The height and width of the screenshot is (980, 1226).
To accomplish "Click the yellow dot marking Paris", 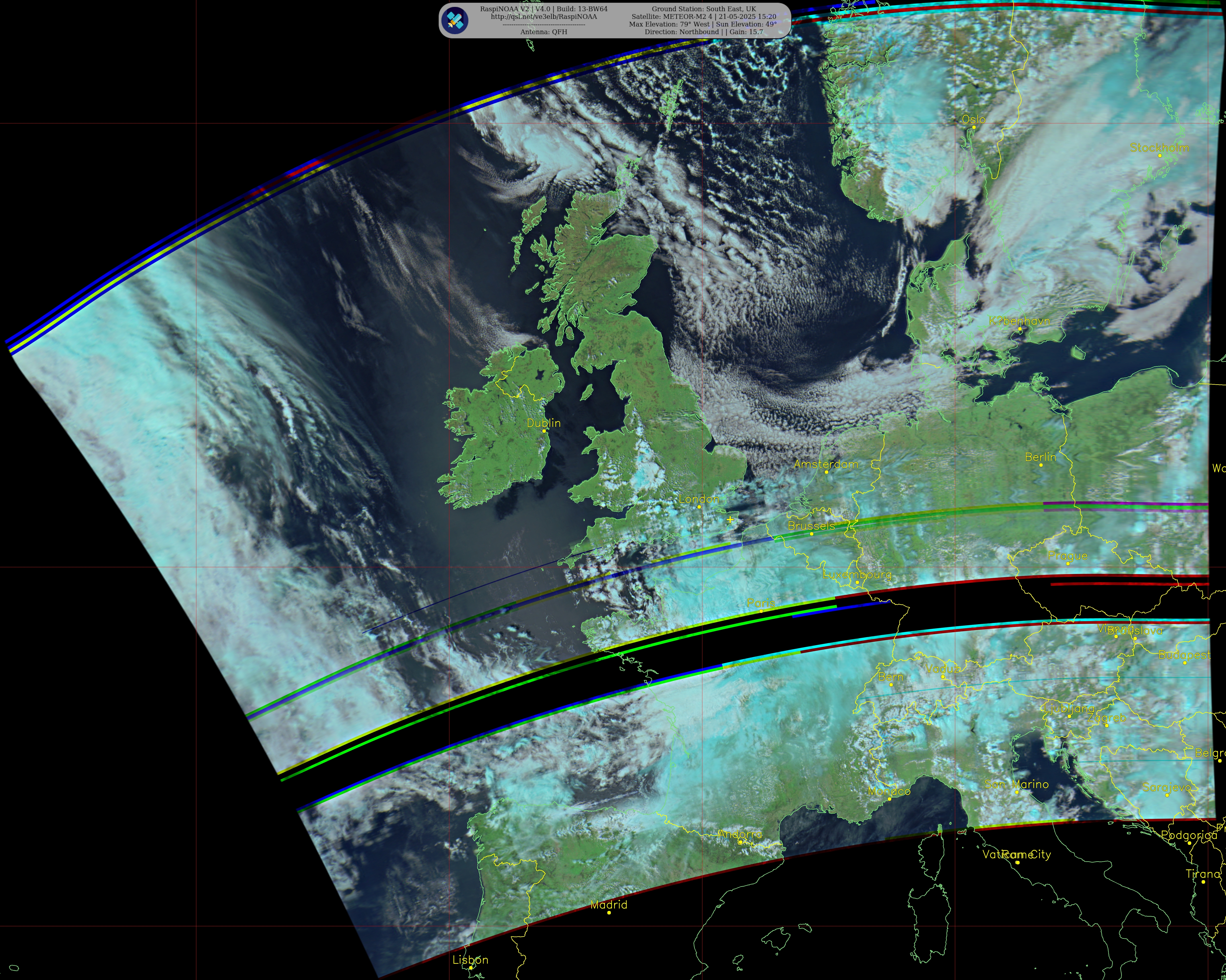I will (761, 611).
